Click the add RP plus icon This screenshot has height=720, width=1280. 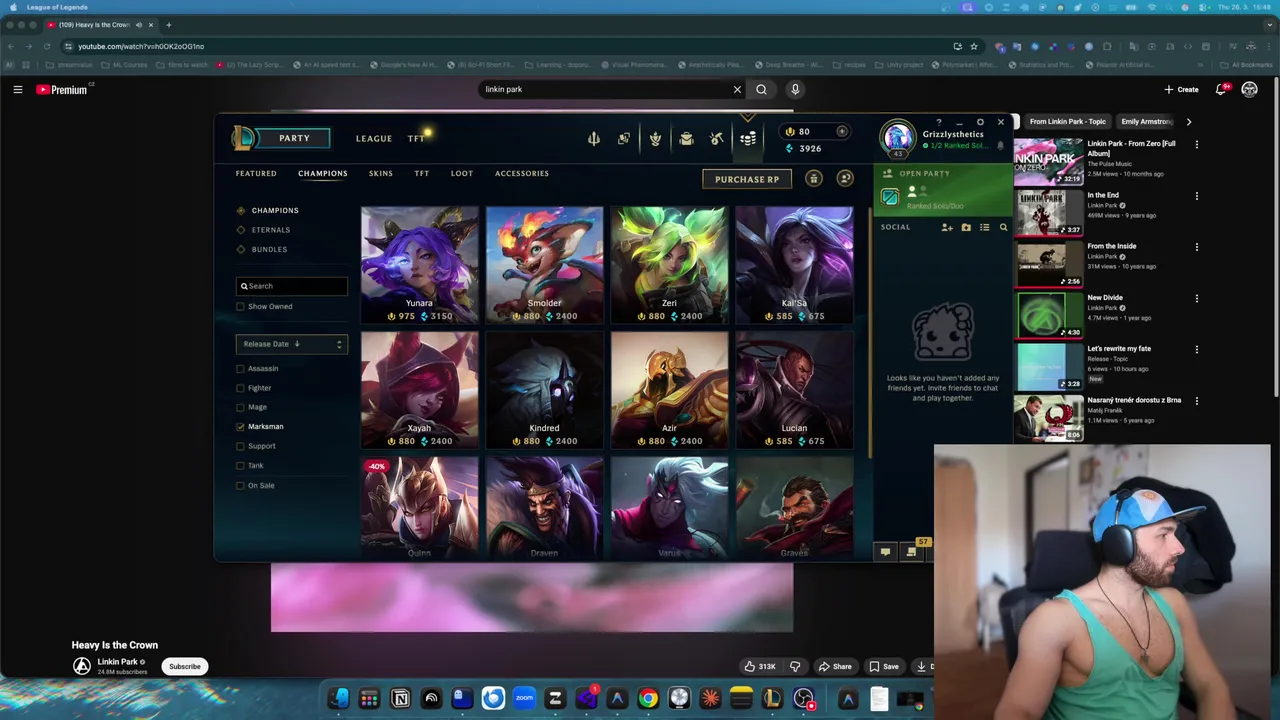(x=842, y=131)
